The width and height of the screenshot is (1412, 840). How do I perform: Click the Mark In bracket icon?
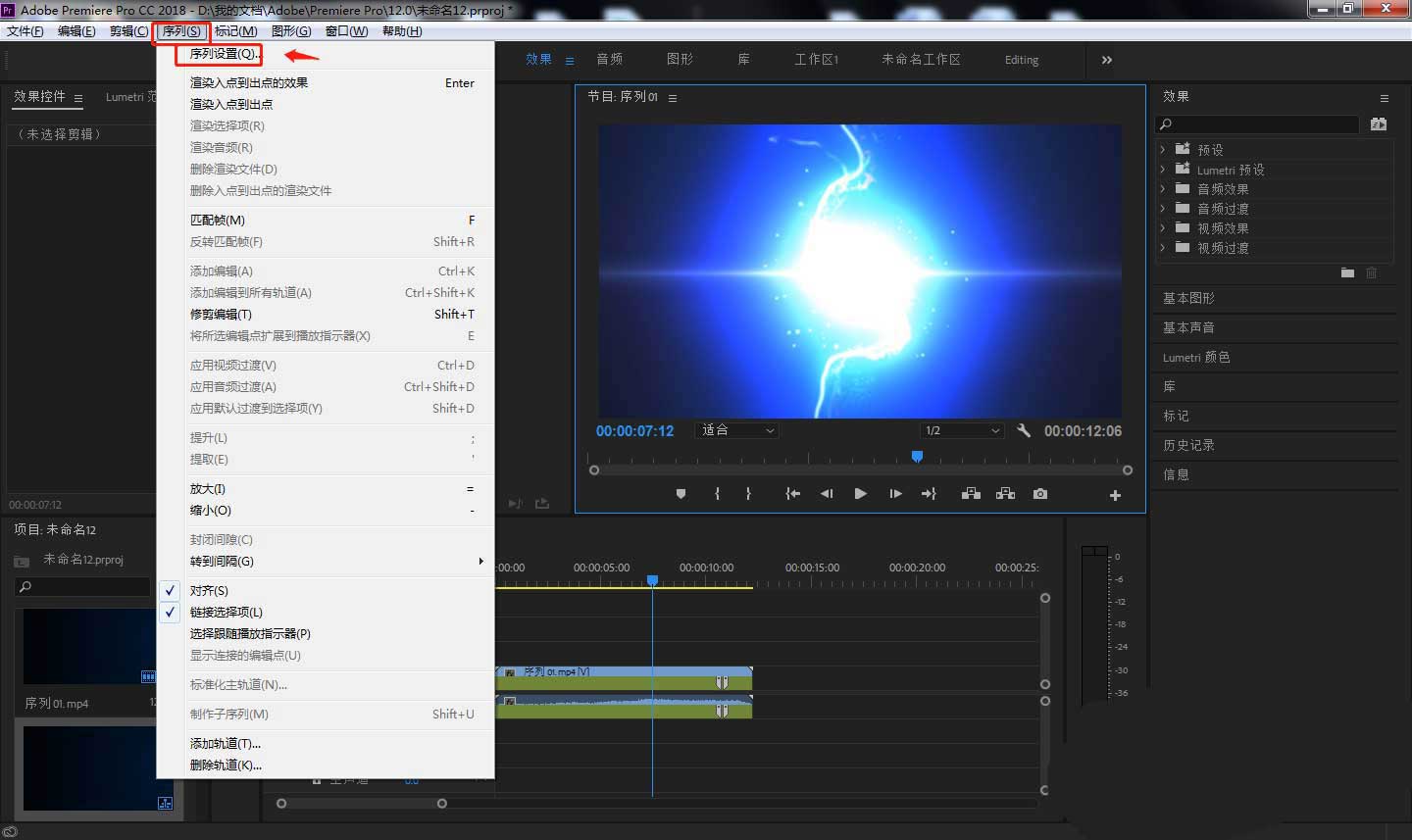(x=718, y=494)
